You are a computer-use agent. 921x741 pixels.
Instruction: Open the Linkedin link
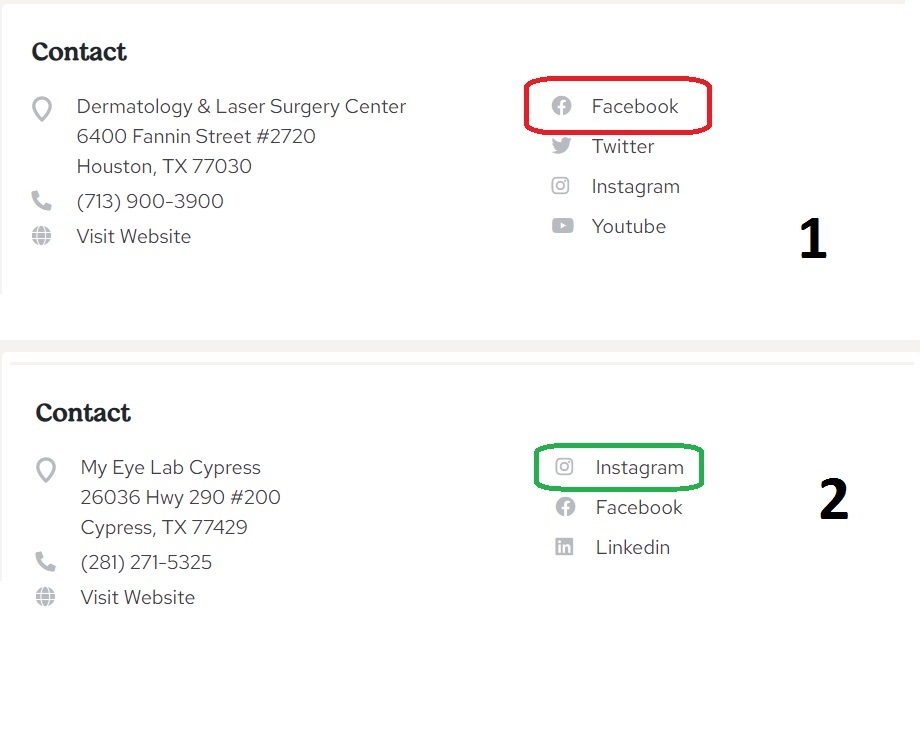click(x=632, y=547)
